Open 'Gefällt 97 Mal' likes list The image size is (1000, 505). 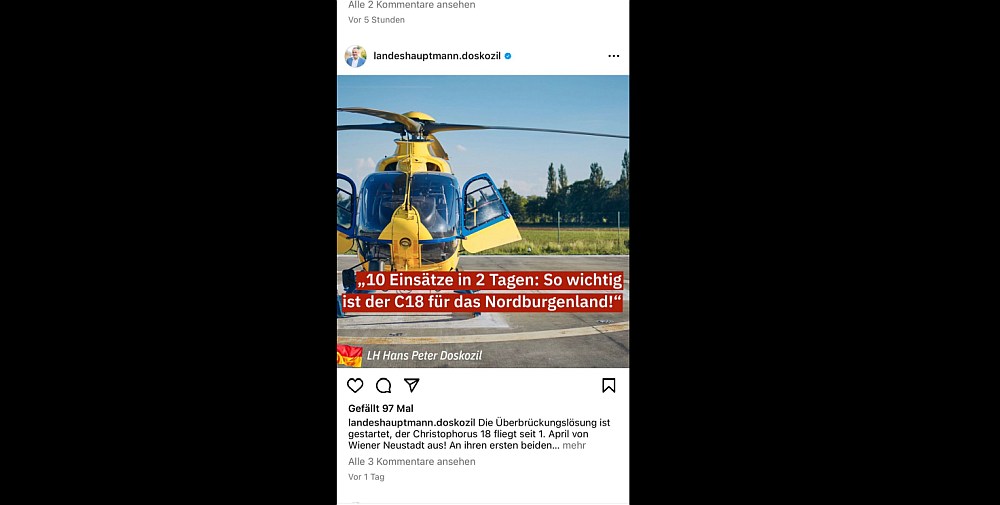(381, 409)
